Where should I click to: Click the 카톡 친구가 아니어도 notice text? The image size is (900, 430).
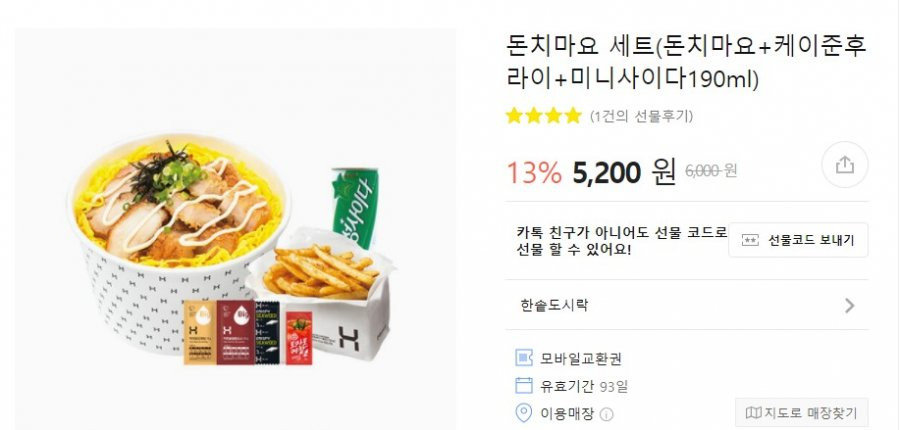pyautogui.click(x=621, y=241)
